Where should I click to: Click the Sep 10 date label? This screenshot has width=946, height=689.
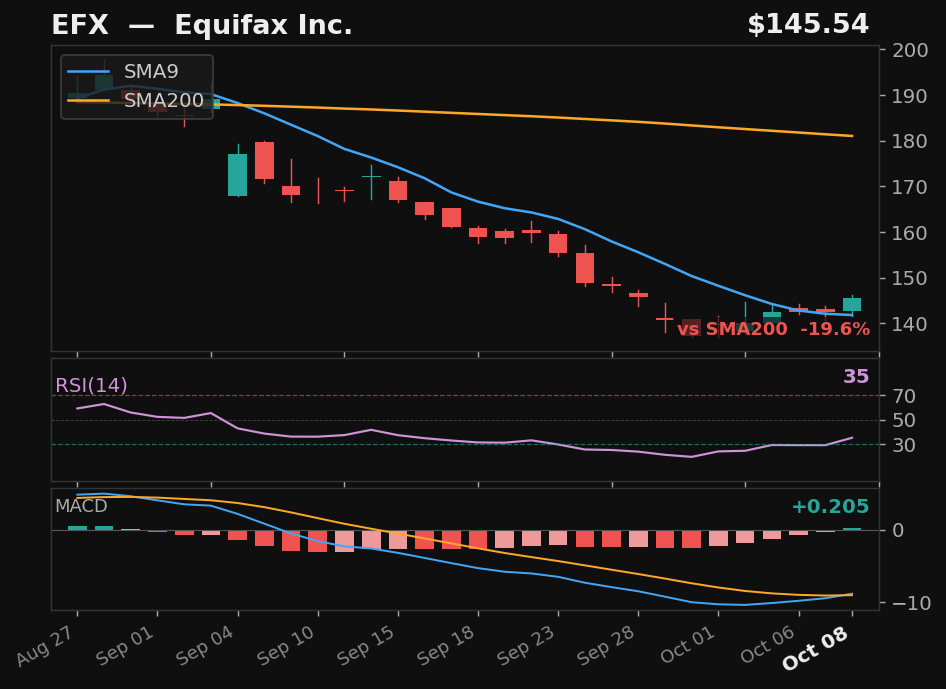pyautogui.click(x=287, y=645)
